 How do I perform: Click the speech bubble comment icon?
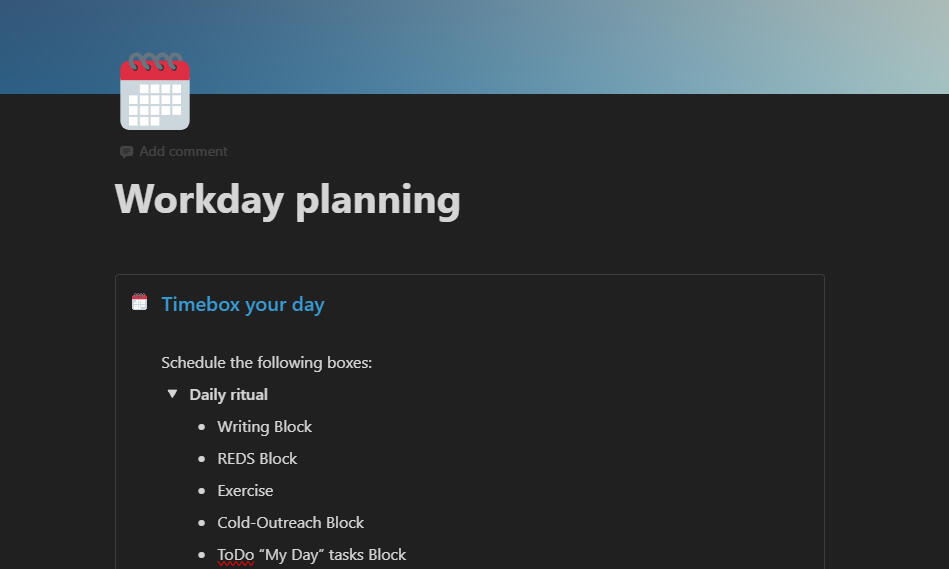tap(126, 152)
